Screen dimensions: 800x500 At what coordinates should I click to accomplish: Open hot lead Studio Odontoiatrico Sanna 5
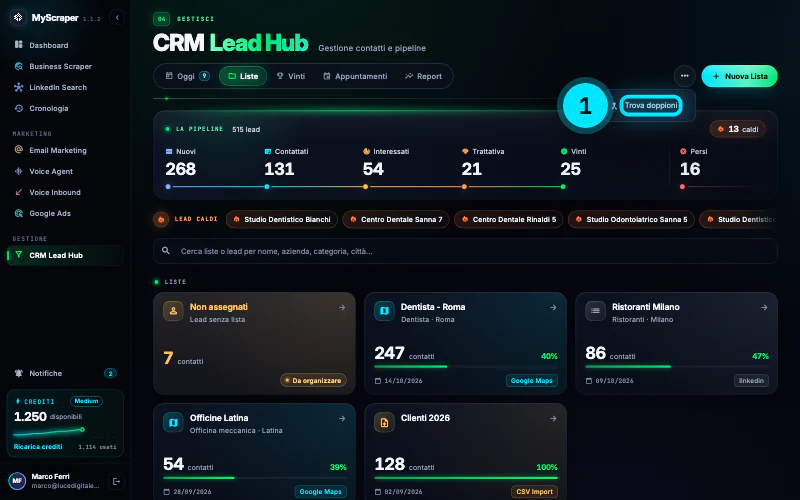tap(631, 219)
